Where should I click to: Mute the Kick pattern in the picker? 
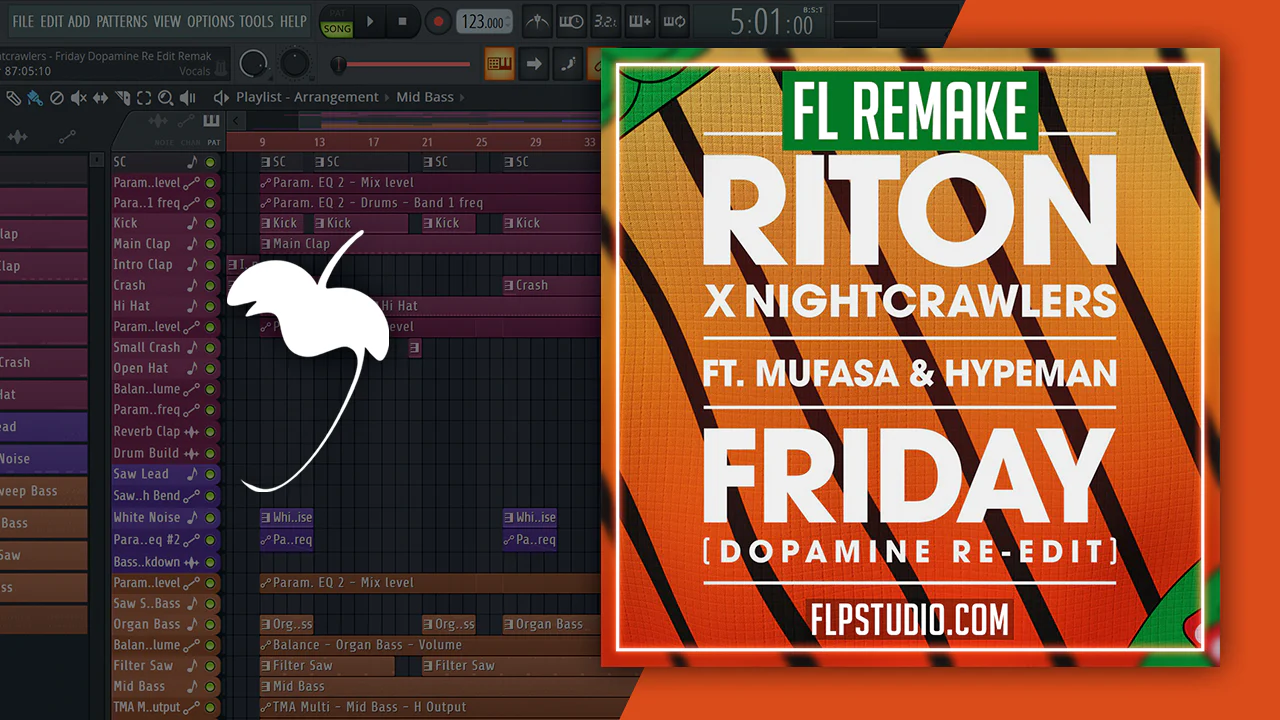tap(211, 223)
